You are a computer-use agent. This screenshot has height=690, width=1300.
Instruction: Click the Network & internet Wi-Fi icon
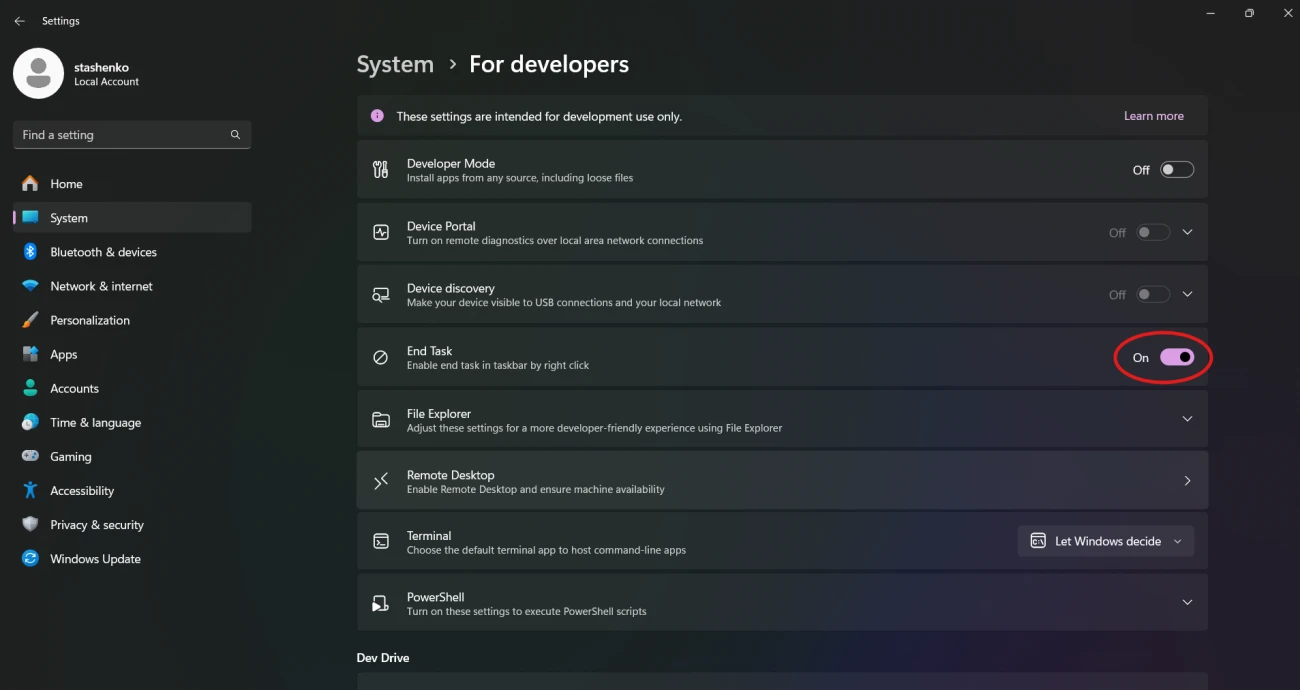[x=30, y=286]
